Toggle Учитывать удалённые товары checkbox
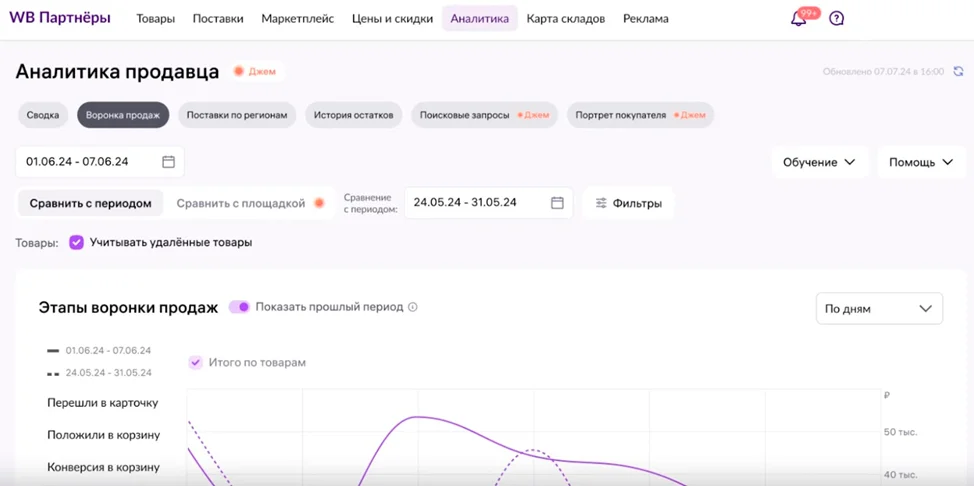 [x=76, y=242]
